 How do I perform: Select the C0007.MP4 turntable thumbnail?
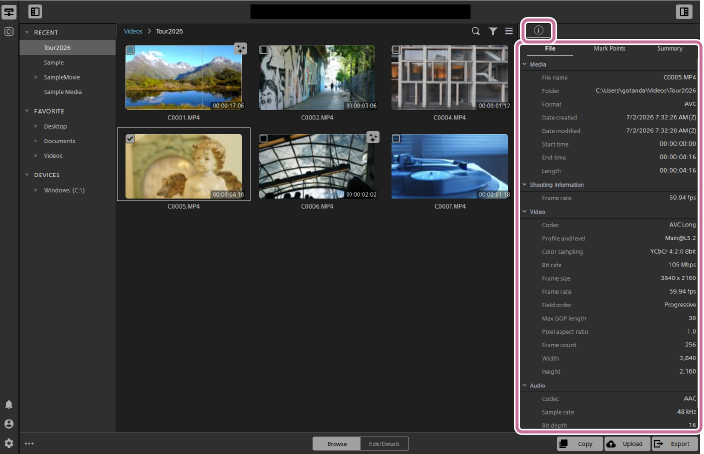[x=450, y=166]
